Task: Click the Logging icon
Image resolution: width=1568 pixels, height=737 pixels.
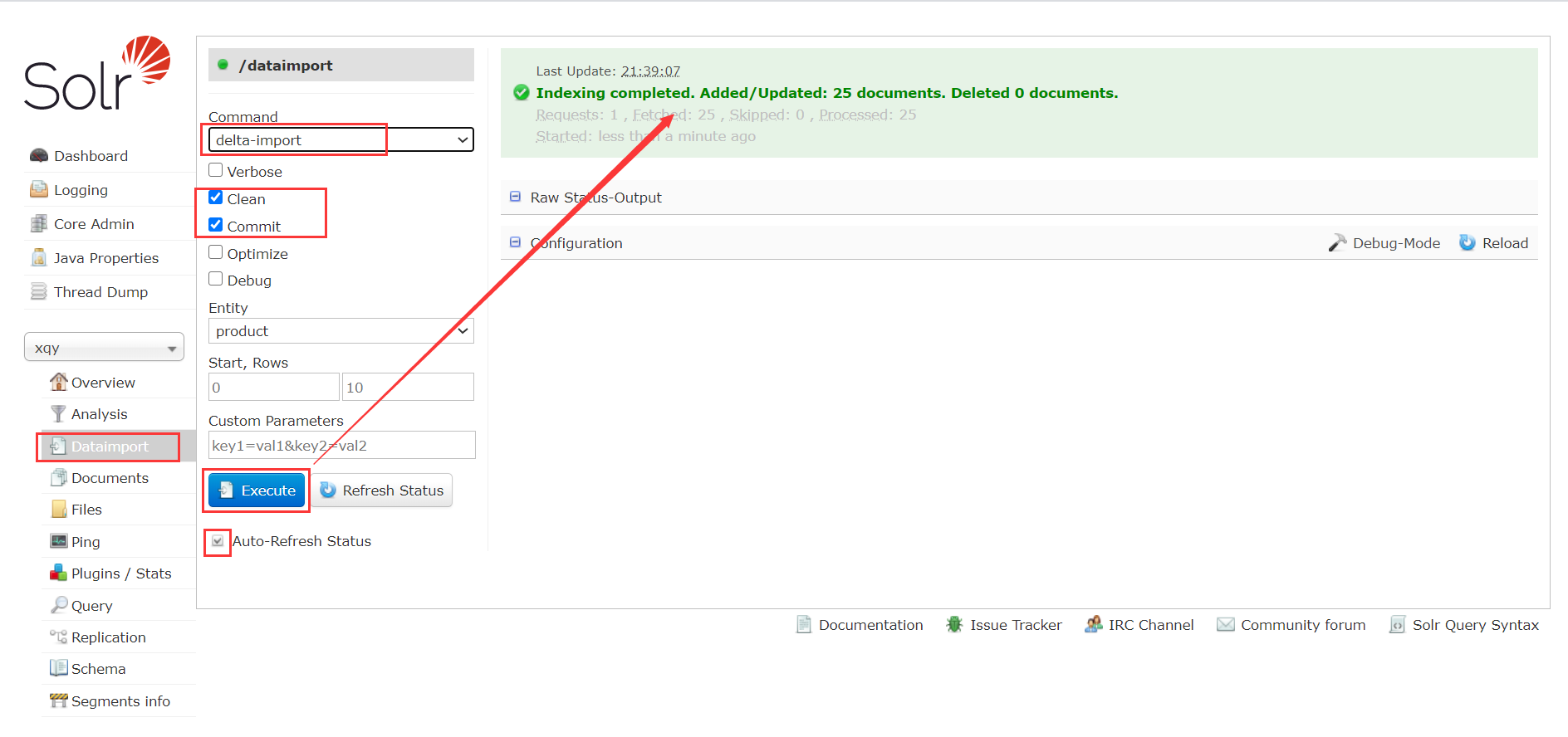Action: pos(38,189)
